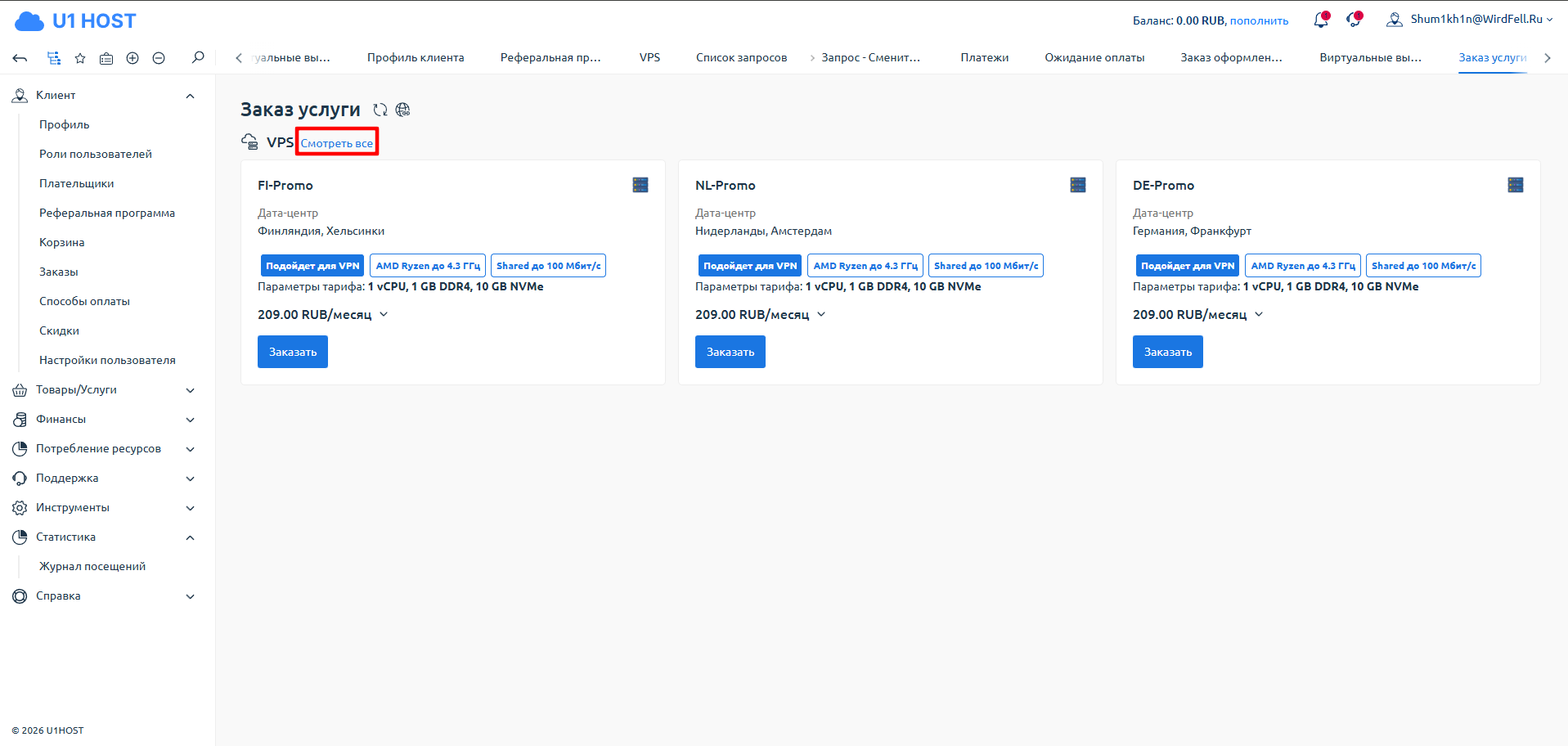Open the search magnifier icon

tap(198, 57)
